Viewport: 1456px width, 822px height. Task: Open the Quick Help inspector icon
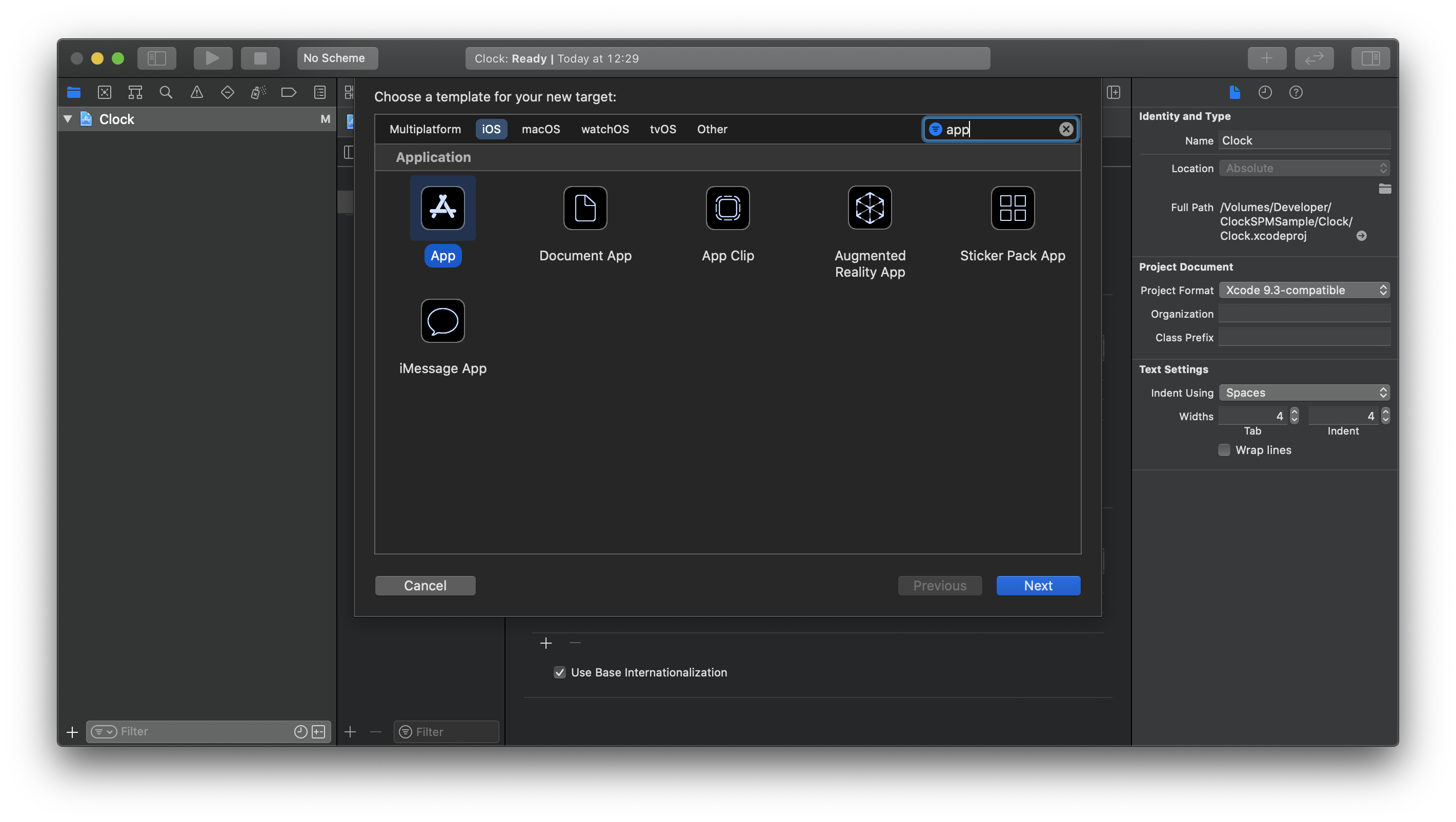click(1296, 92)
